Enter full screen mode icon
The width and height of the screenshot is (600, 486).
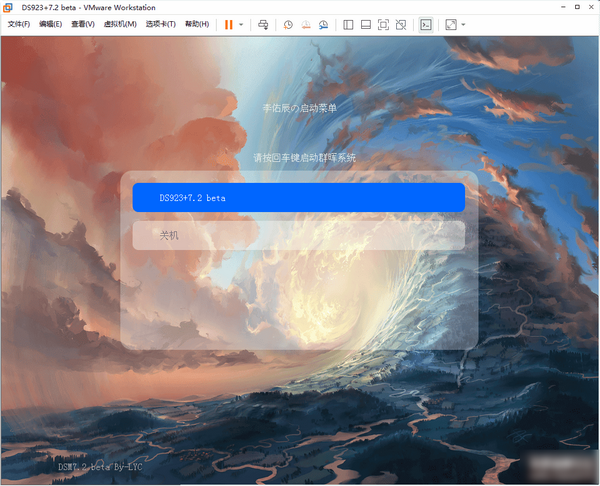pyautogui.click(x=383, y=25)
